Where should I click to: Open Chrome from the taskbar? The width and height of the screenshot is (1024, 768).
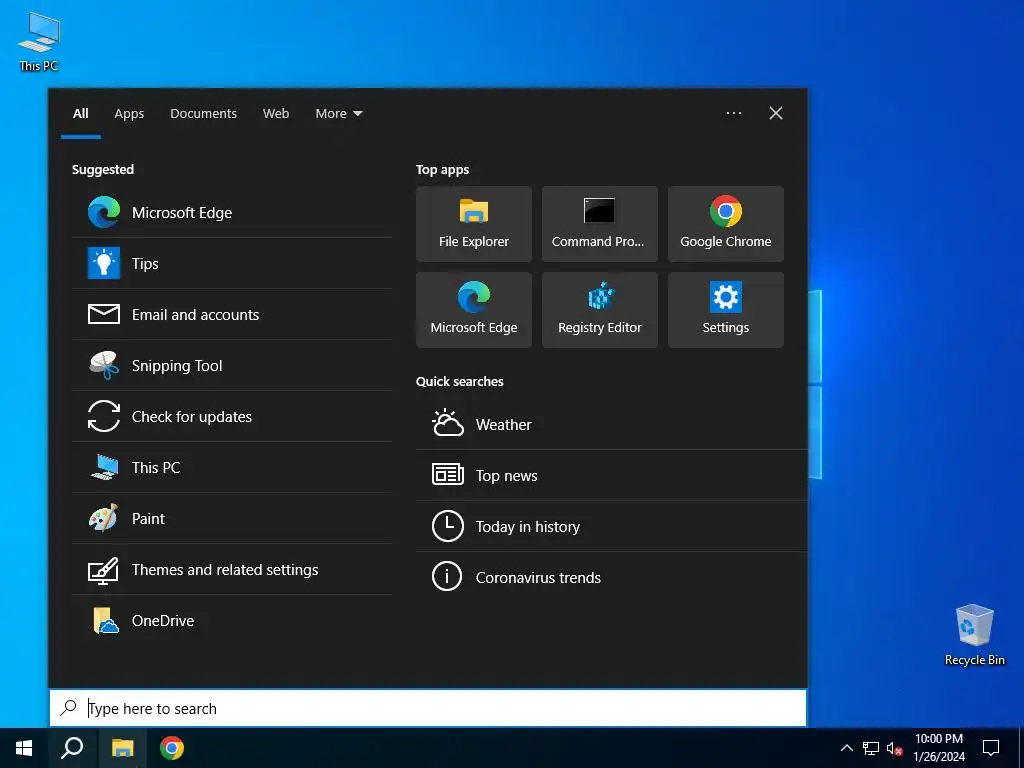point(172,748)
